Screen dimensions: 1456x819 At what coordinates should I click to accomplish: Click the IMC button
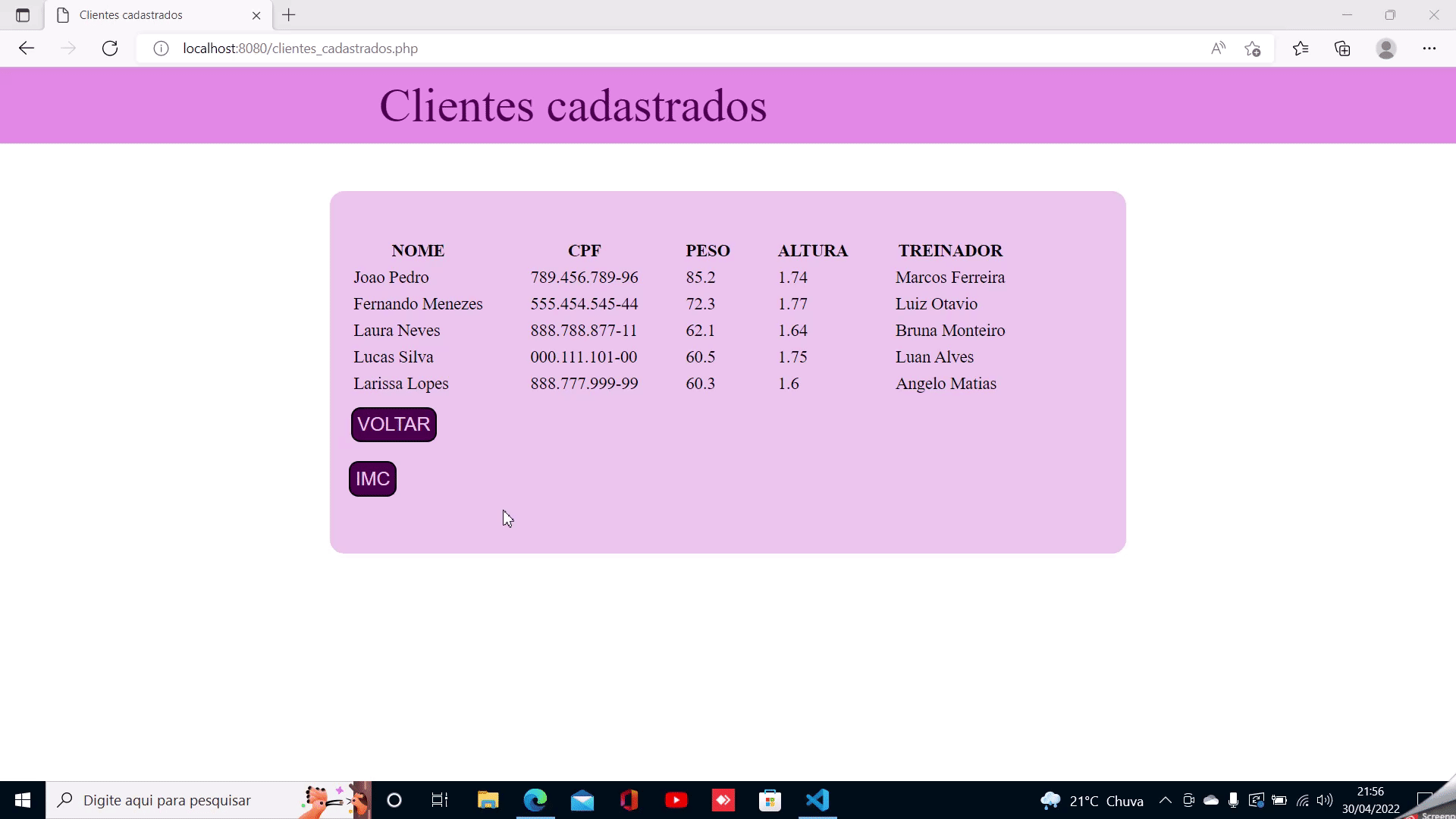click(372, 479)
